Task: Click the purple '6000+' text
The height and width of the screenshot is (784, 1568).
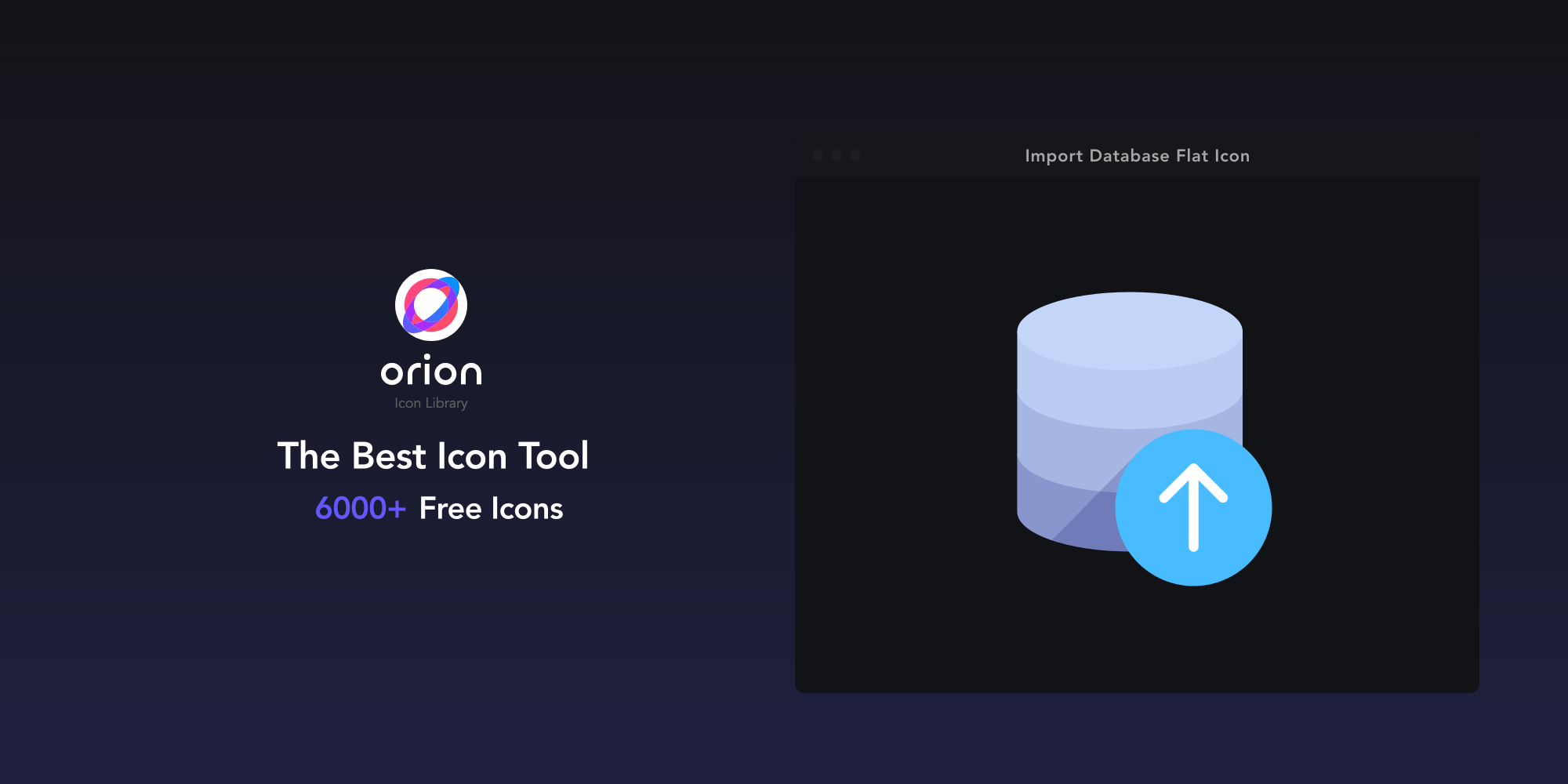Action: pyautogui.click(x=361, y=509)
